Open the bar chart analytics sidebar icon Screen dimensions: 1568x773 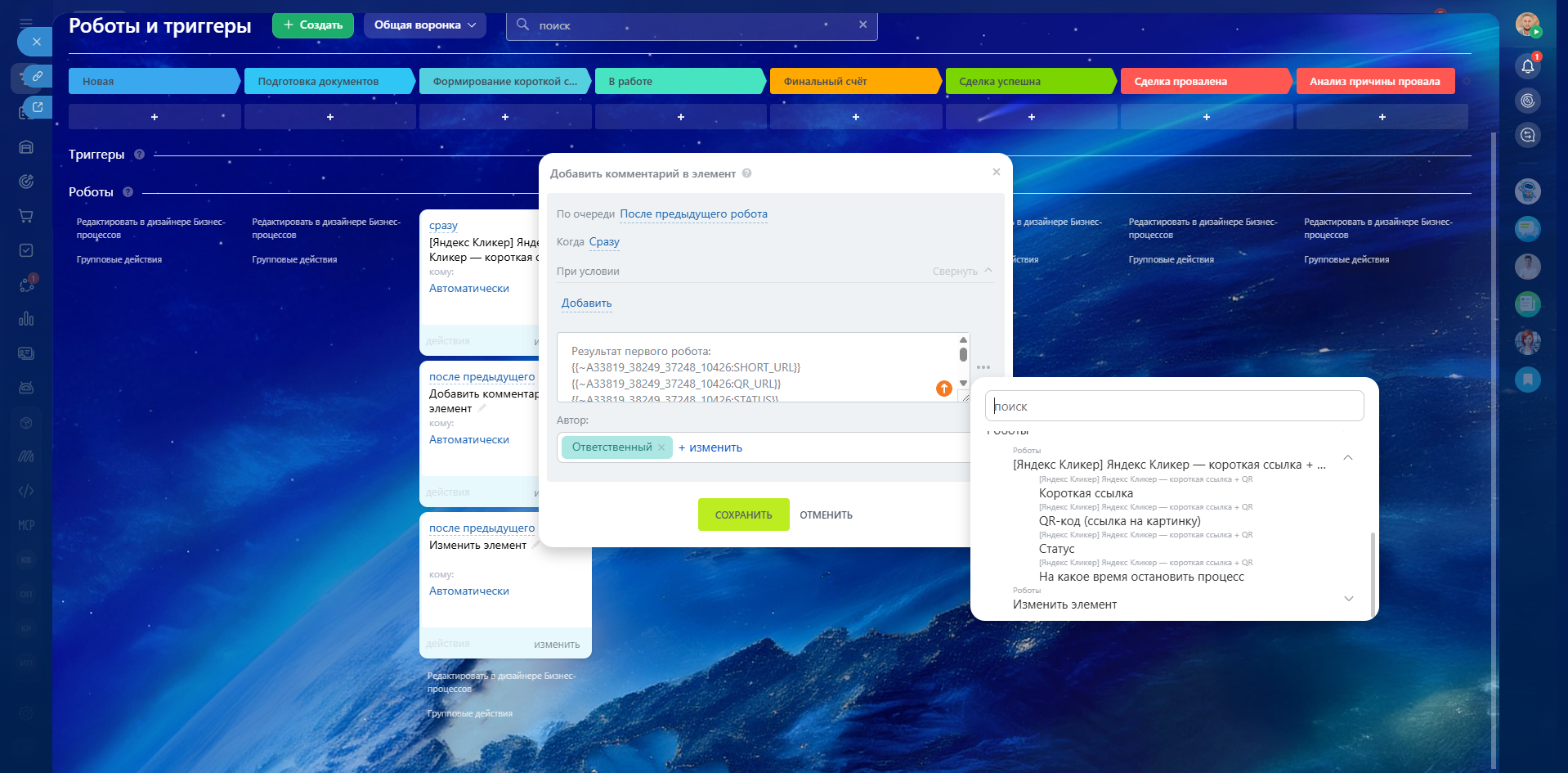point(26,319)
